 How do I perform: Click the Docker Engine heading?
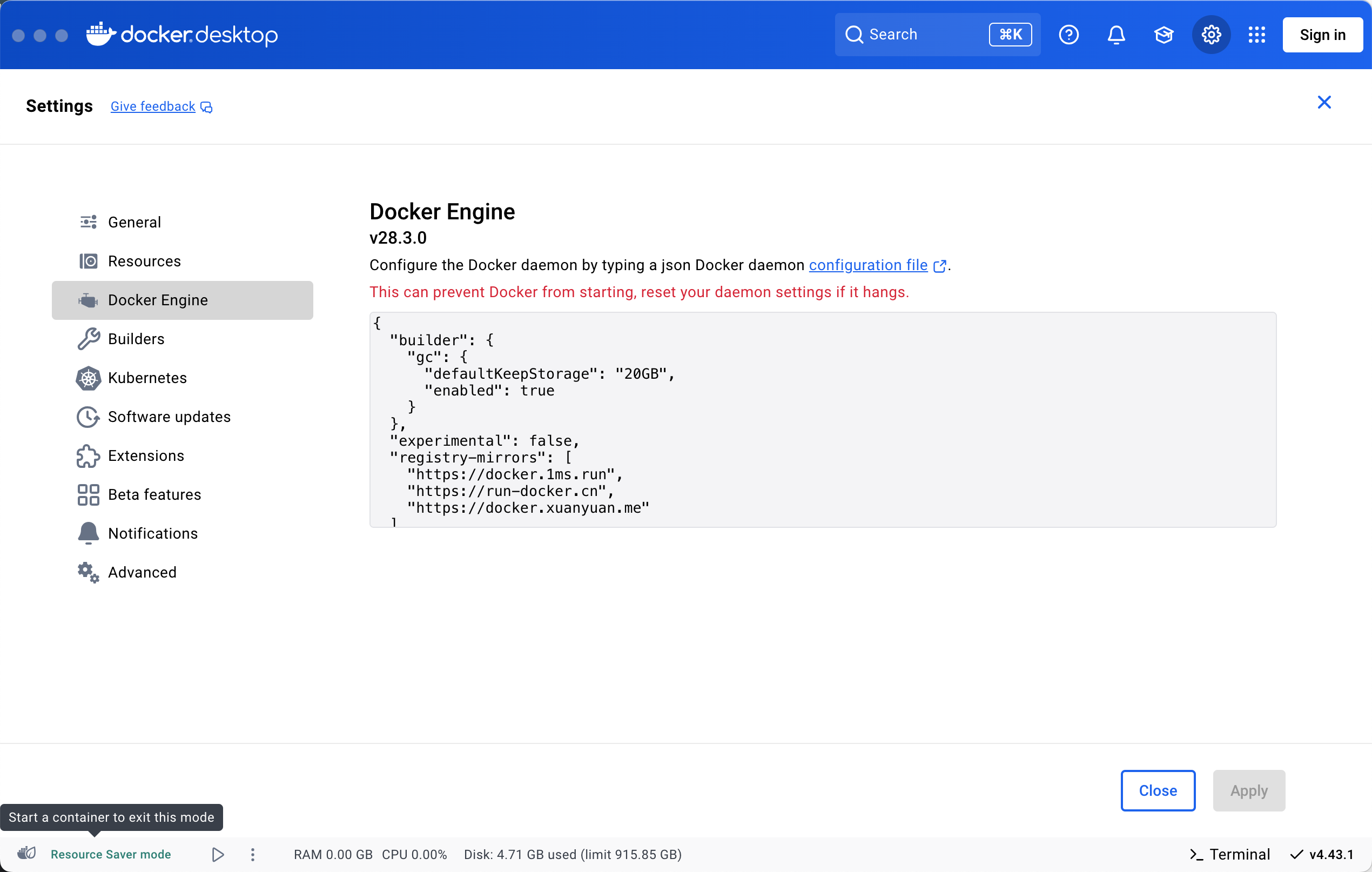442,211
